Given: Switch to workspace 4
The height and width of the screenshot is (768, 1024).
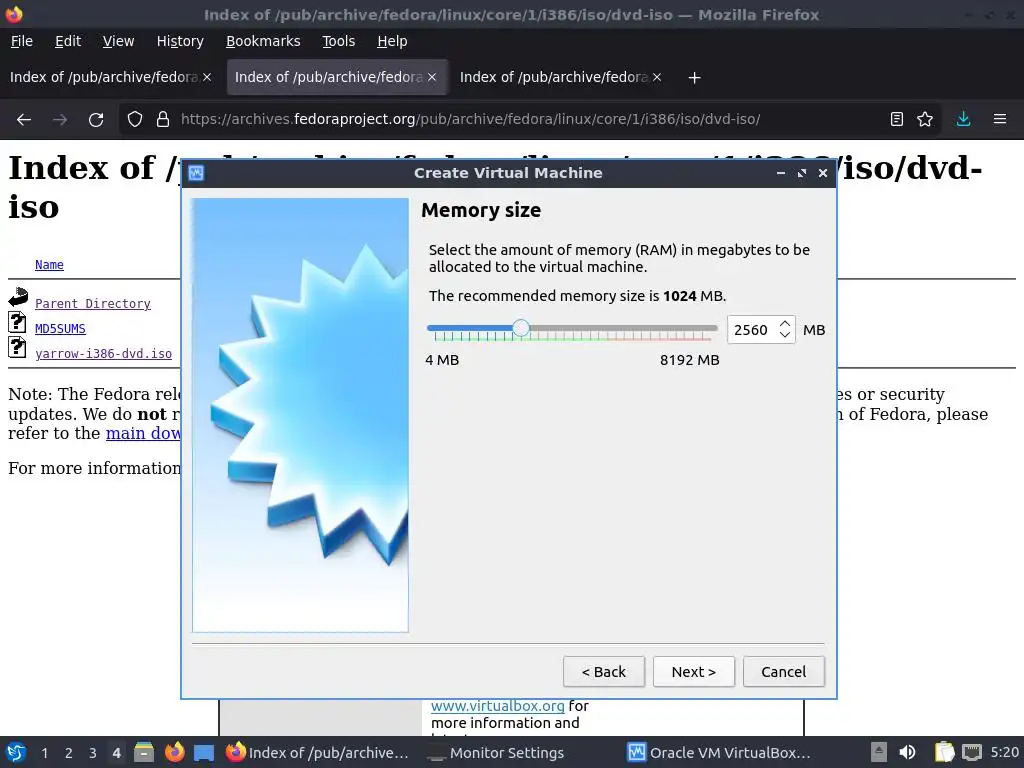Looking at the screenshot, I should 116,753.
